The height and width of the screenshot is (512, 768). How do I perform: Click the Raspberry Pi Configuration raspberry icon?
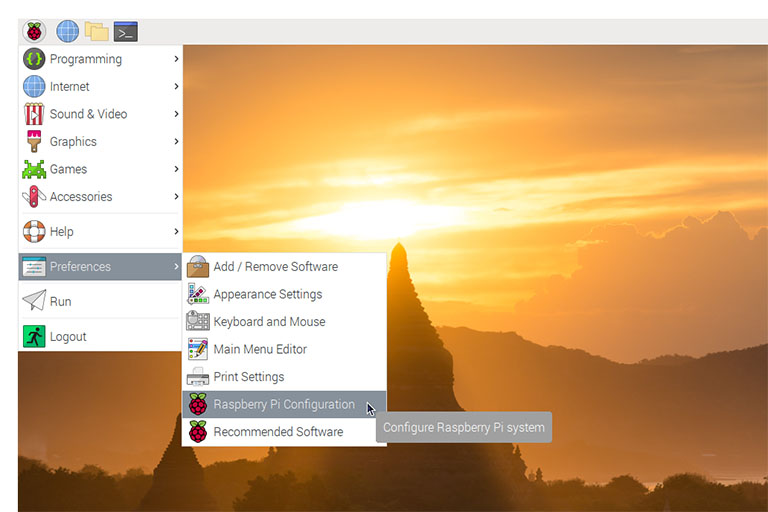coord(198,404)
